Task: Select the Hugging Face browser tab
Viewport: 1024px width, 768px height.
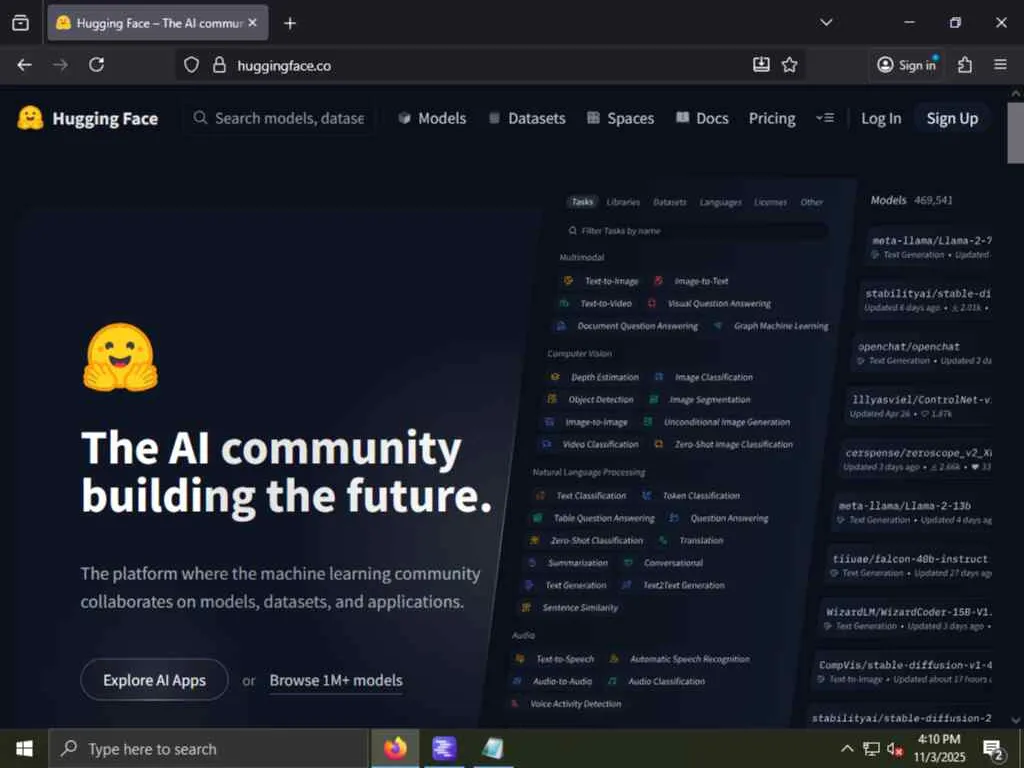Action: 157,23
